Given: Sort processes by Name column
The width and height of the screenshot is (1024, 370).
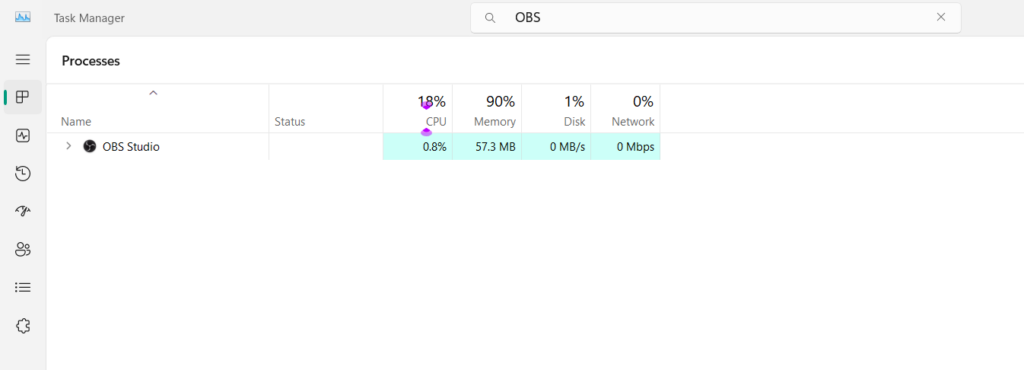Looking at the screenshot, I should coord(76,121).
